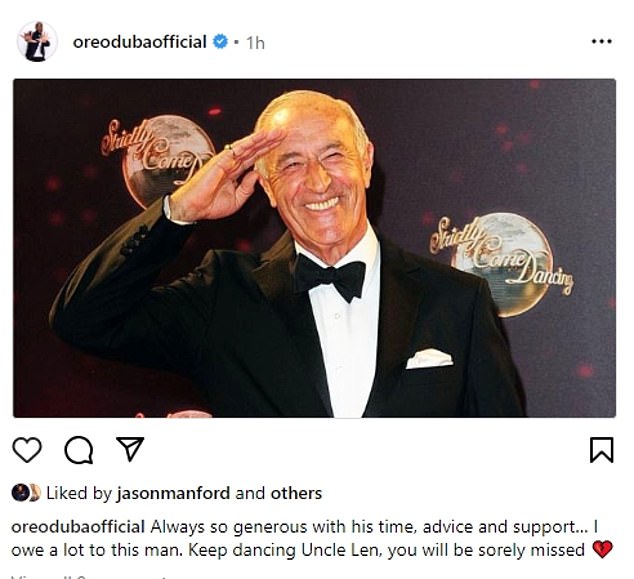This screenshot has height=579, width=634.
Task: Click the blue verified badge
Action: click(220, 42)
